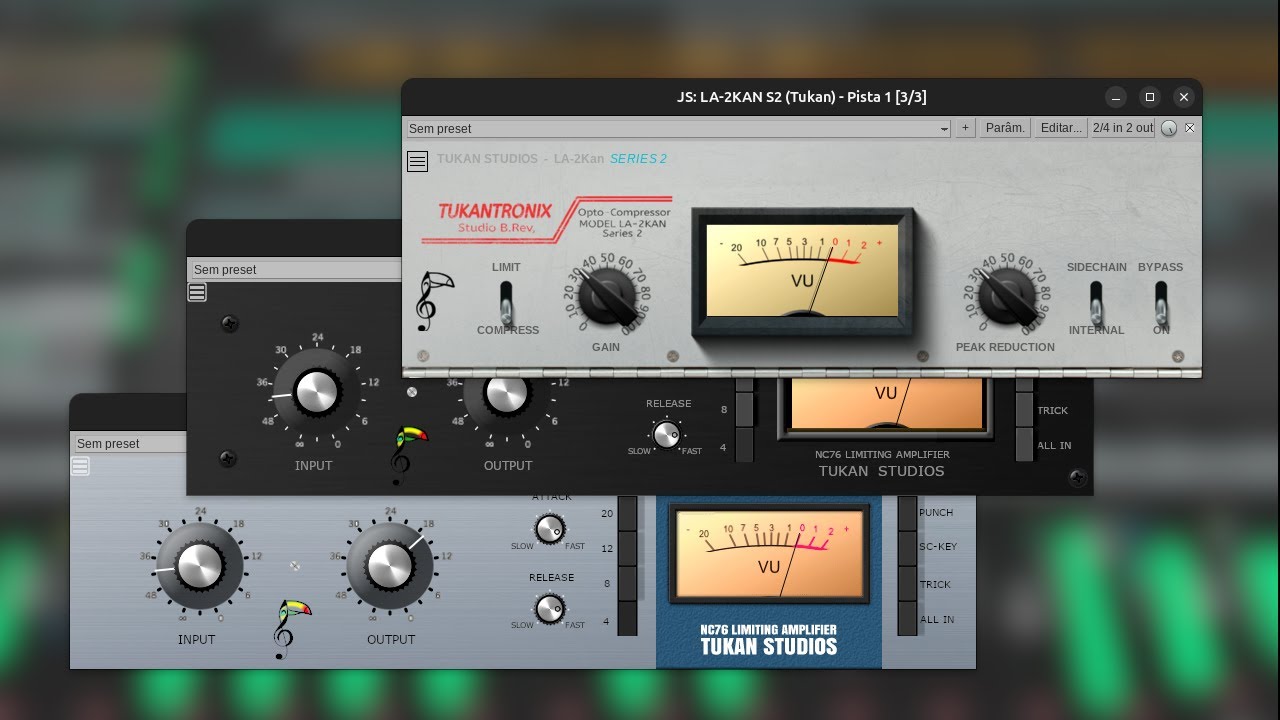Select ratio 12 button in silver NC76
Viewport: 1280px width, 720px height.
627,548
